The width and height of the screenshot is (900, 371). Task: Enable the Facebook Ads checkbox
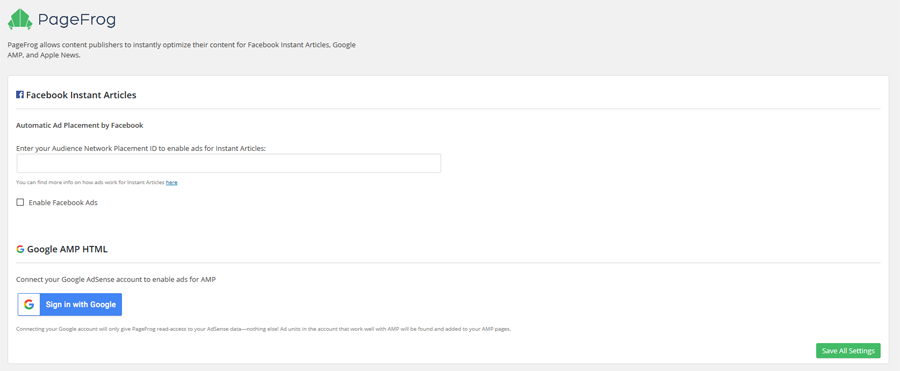(x=20, y=202)
